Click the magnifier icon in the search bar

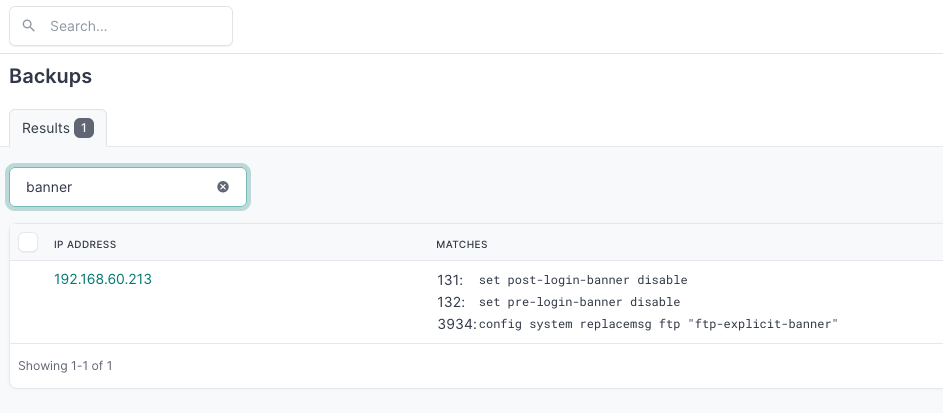coord(28,27)
